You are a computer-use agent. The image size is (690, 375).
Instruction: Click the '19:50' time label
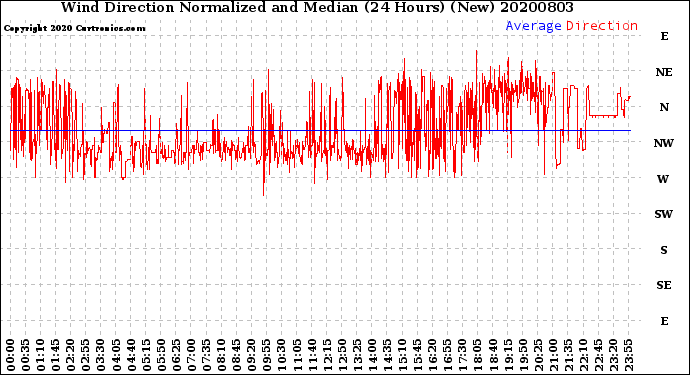pos(523,355)
